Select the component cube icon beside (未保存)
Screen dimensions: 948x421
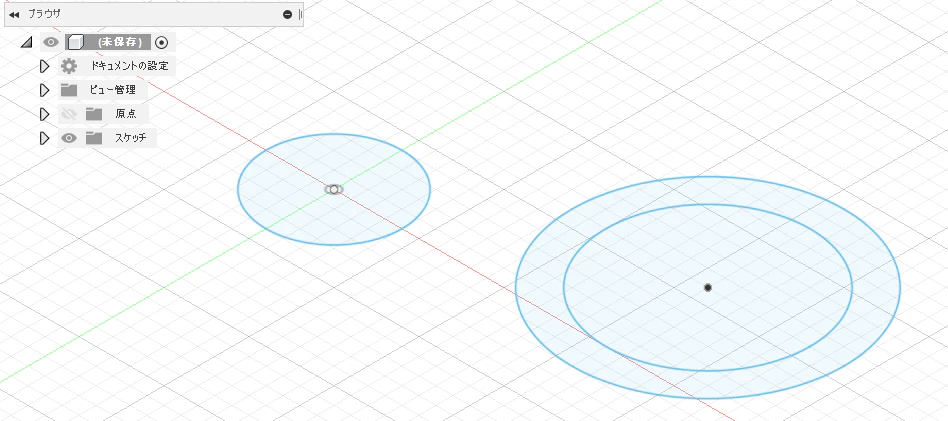pyautogui.click(x=75, y=42)
